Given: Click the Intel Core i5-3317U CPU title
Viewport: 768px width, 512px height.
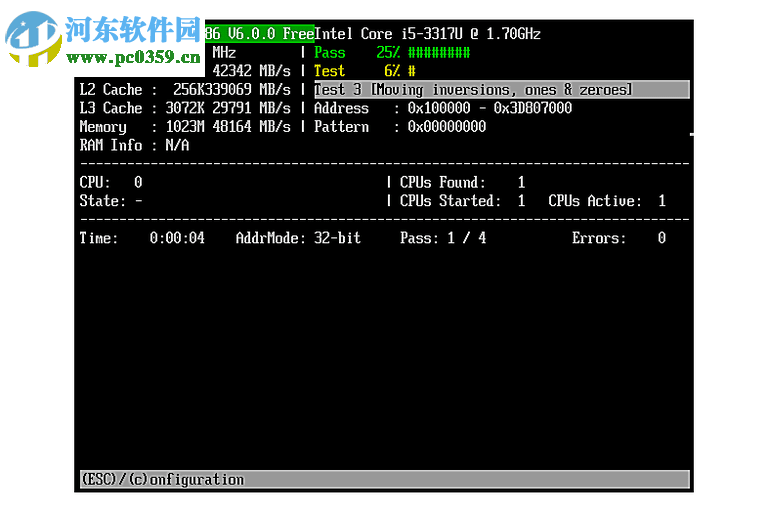Looking at the screenshot, I should 427,34.
